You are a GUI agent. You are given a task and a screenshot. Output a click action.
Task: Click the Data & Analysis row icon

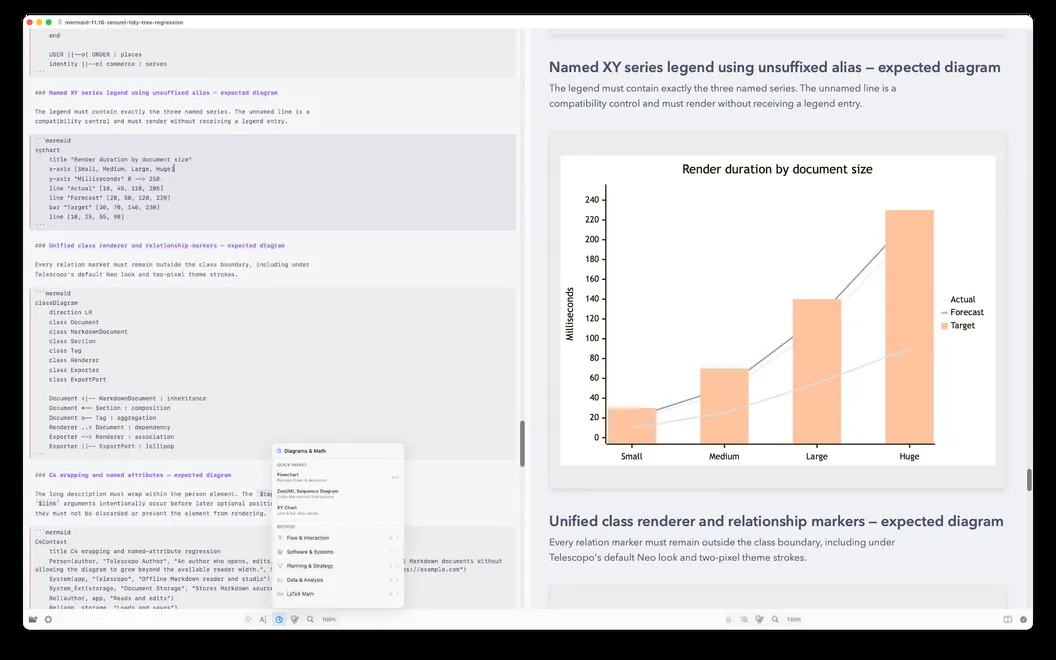click(x=280, y=580)
